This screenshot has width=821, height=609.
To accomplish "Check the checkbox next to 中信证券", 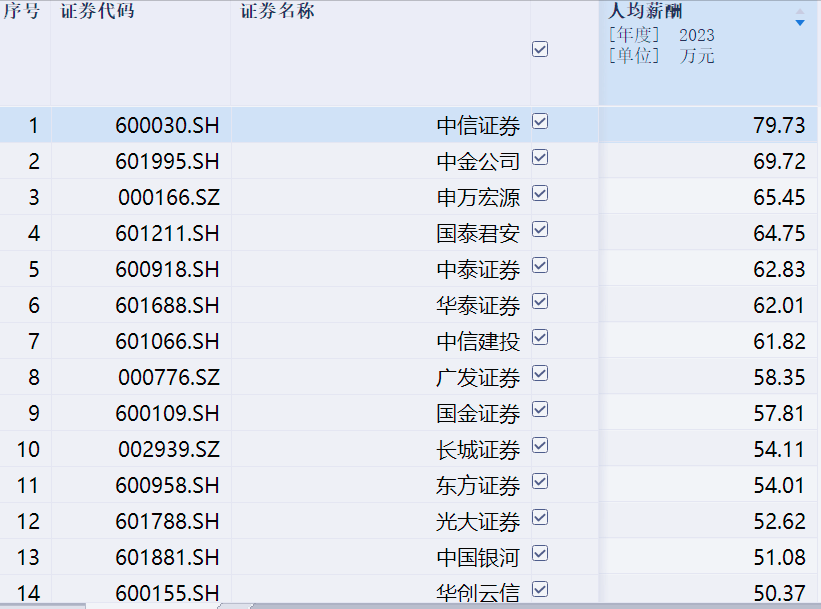I will click(x=540, y=123).
